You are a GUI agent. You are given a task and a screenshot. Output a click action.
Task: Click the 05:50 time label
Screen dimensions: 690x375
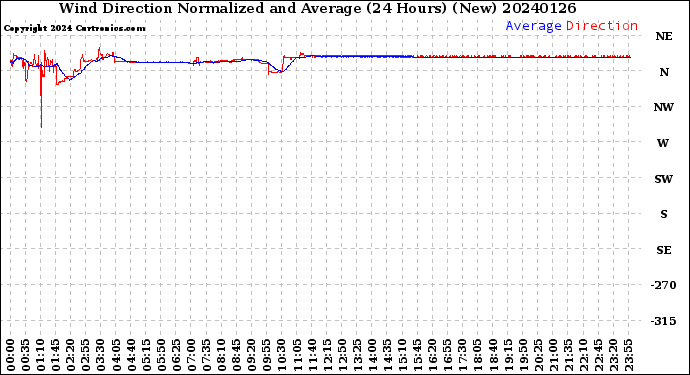coord(161,355)
